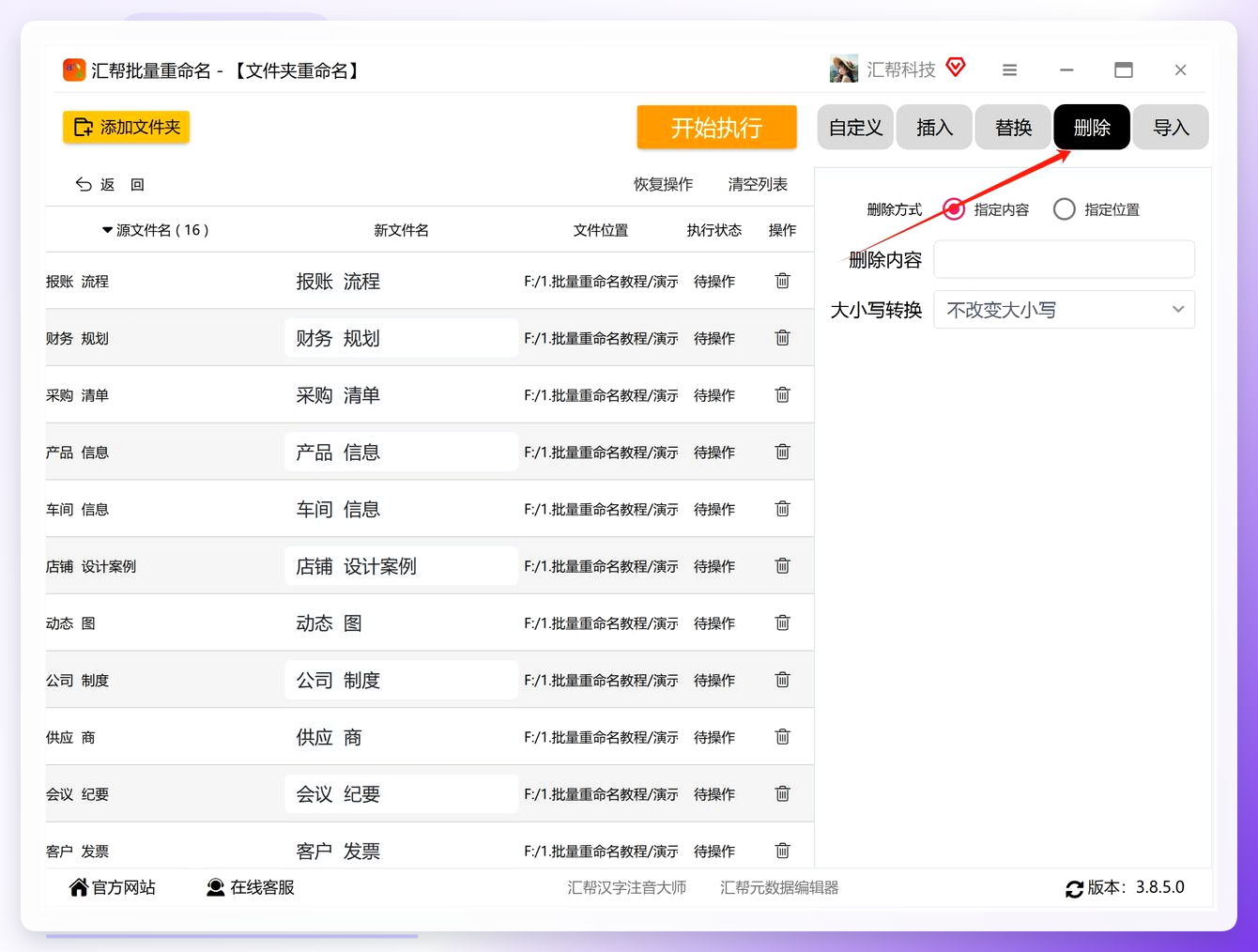
Task: Click the 开始执行 button
Action: click(716, 128)
